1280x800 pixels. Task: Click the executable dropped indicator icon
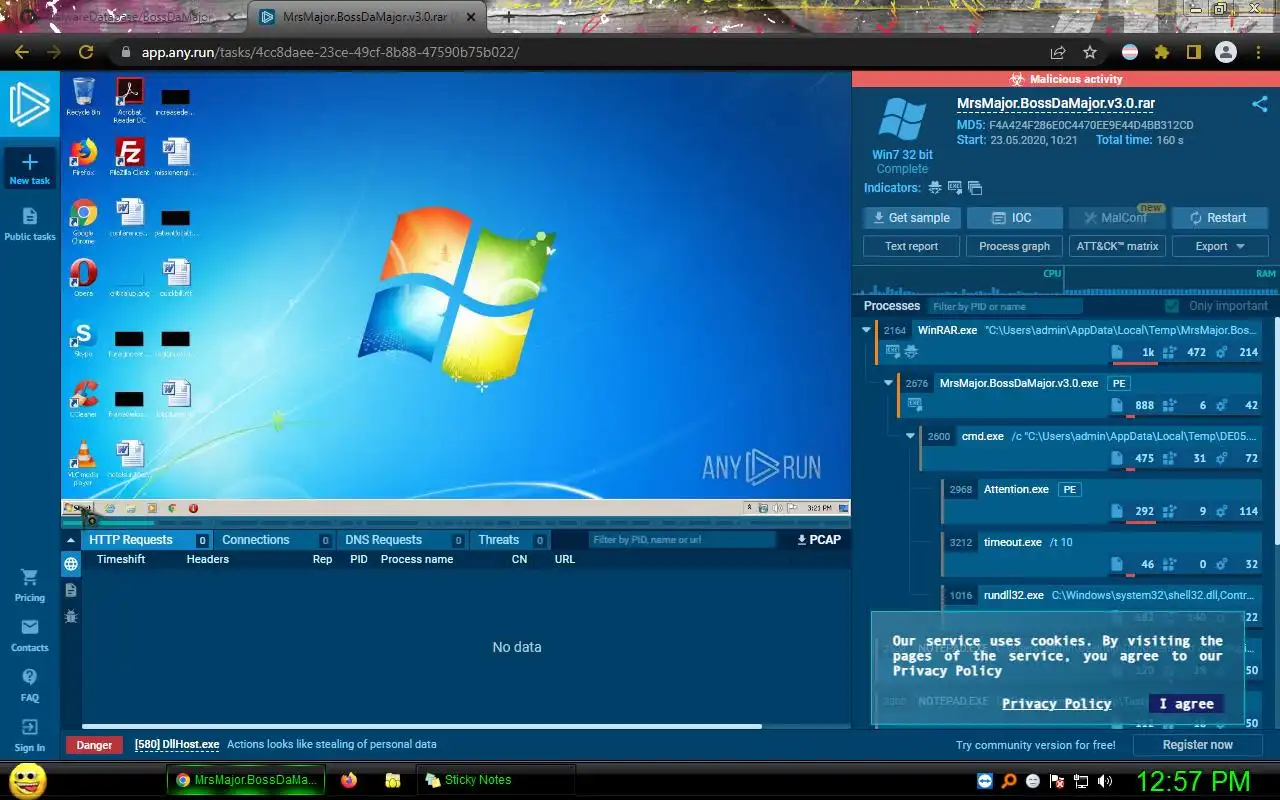pos(955,188)
